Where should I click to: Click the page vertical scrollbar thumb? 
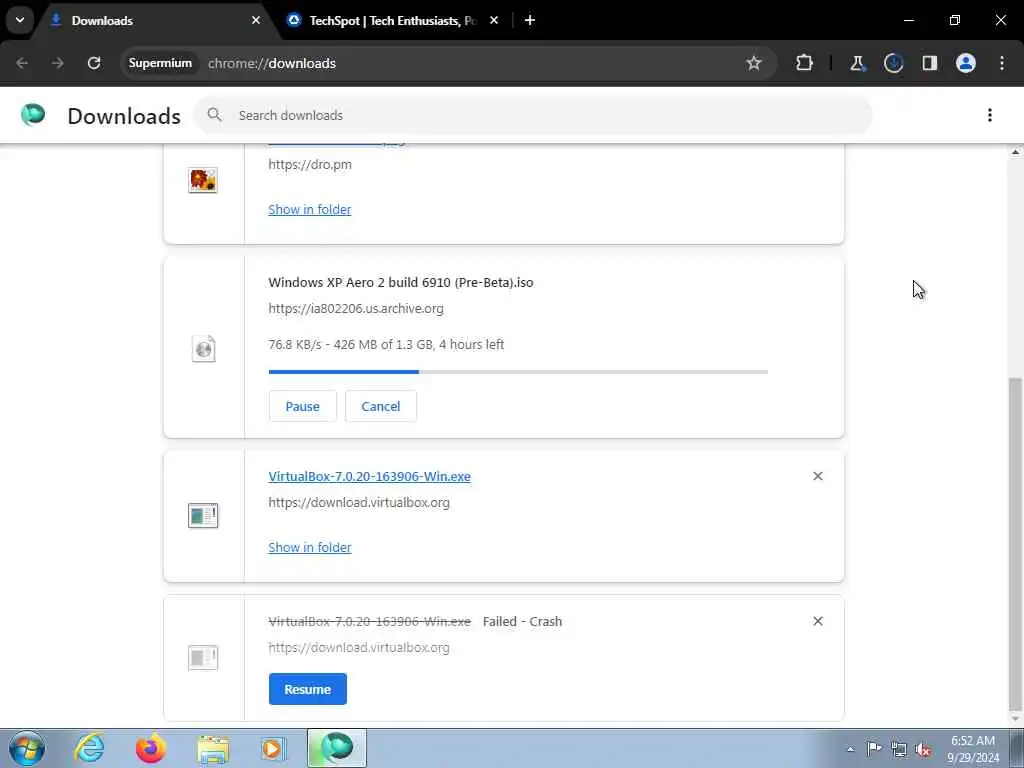(x=1016, y=542)
